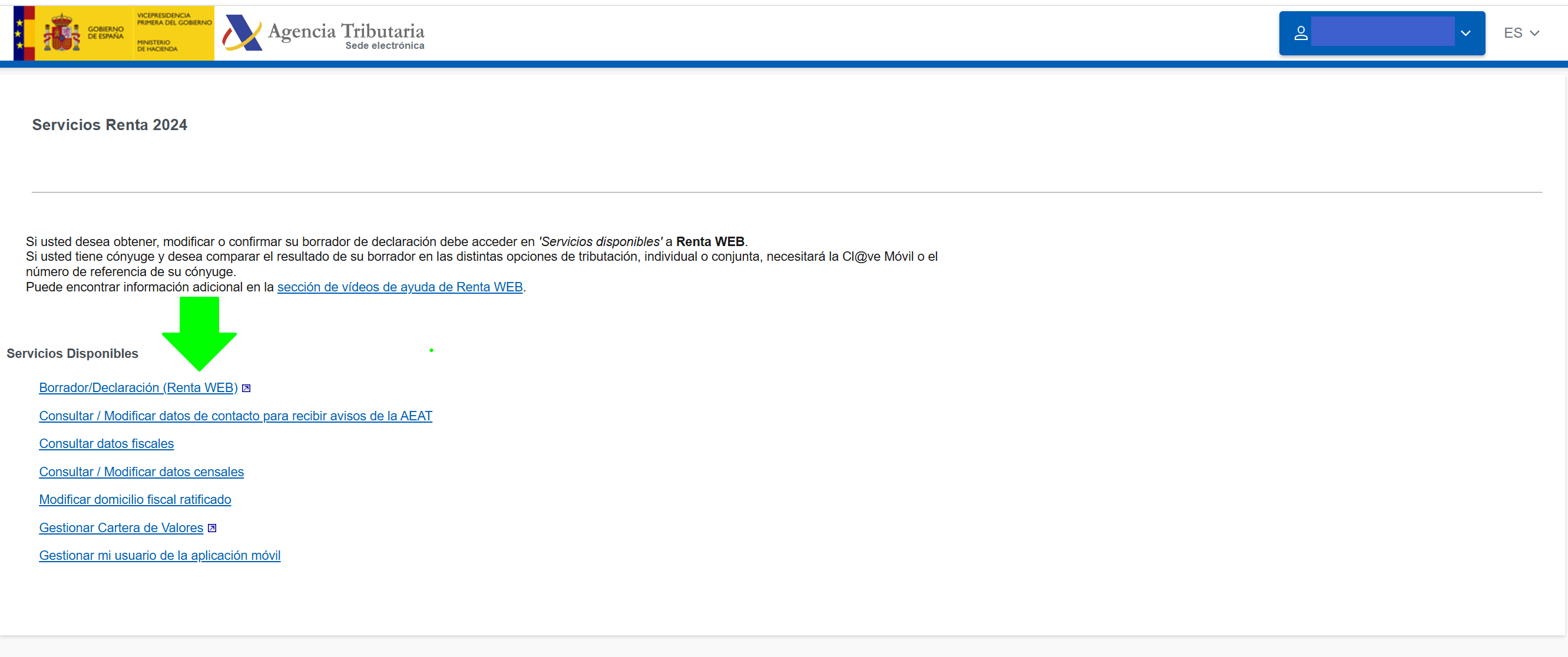Click the Agencia Tributaria logo emblem
1568x657 pixels.
242,33
